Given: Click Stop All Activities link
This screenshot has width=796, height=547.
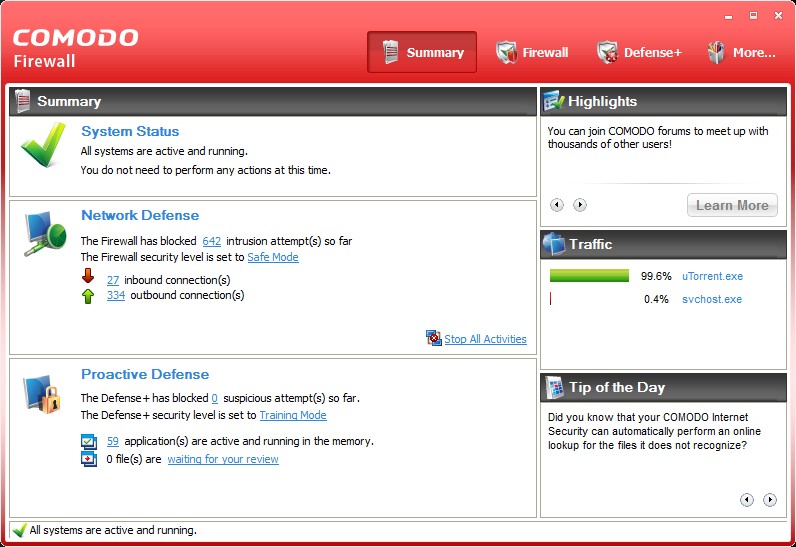Looking at the screenshot, I should (485, 339).
